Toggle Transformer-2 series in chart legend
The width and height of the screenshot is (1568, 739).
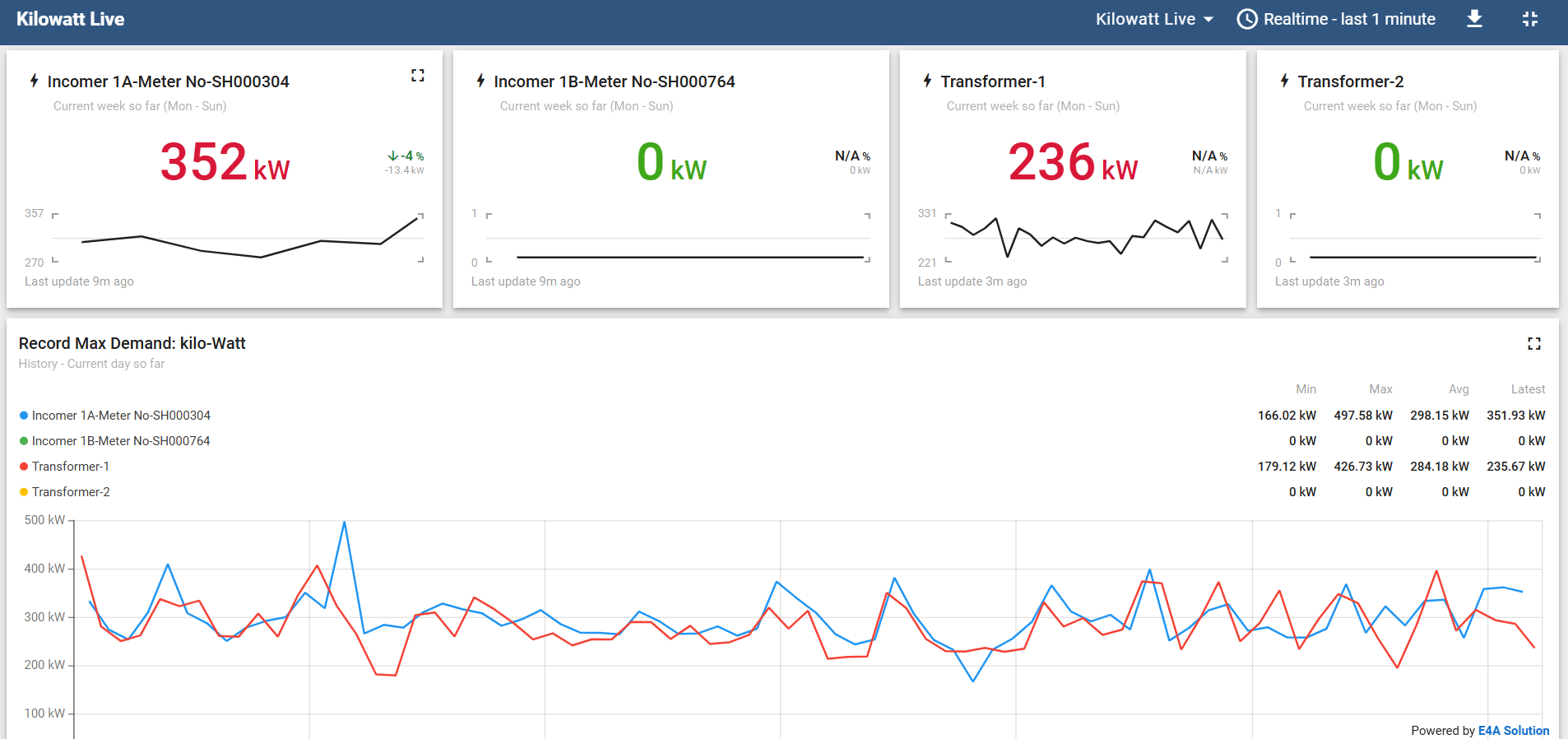pyautogui.click(x=71, y=492)
